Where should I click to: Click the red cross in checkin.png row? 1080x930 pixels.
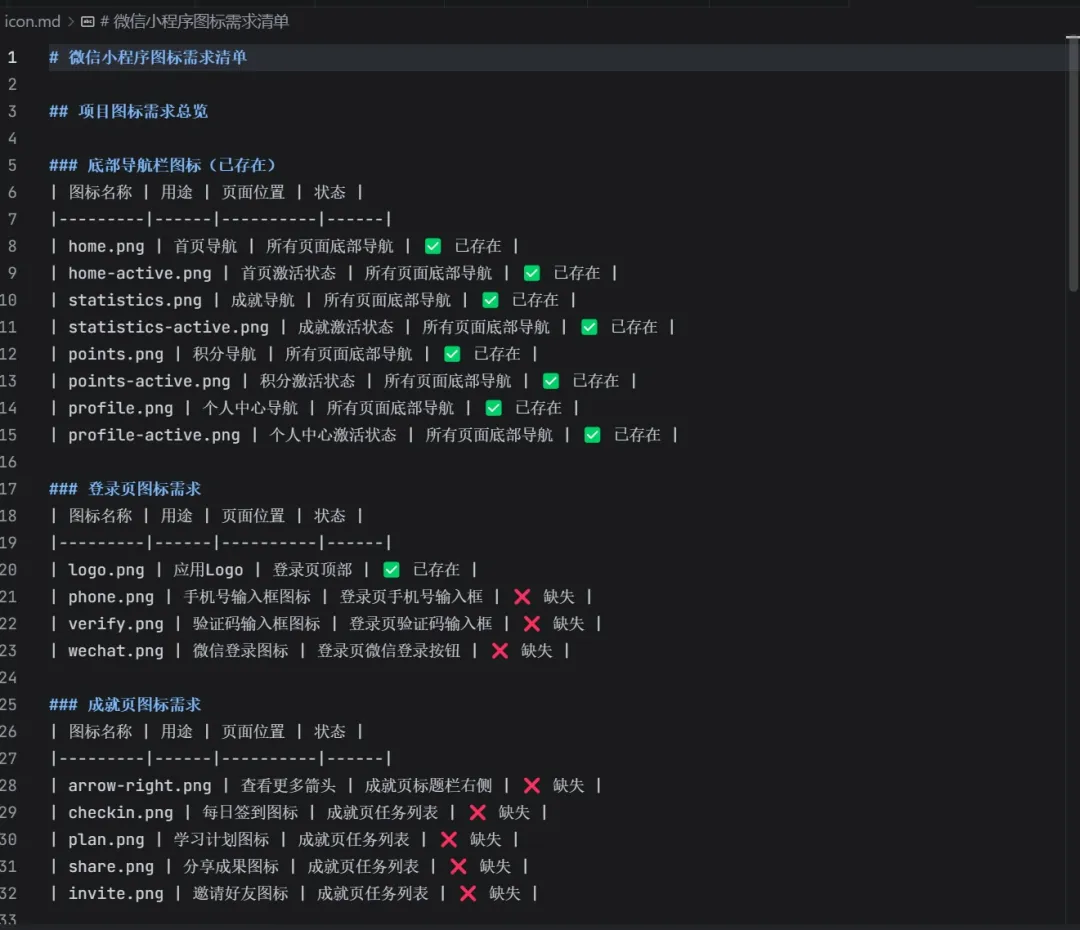click(477, 812)
